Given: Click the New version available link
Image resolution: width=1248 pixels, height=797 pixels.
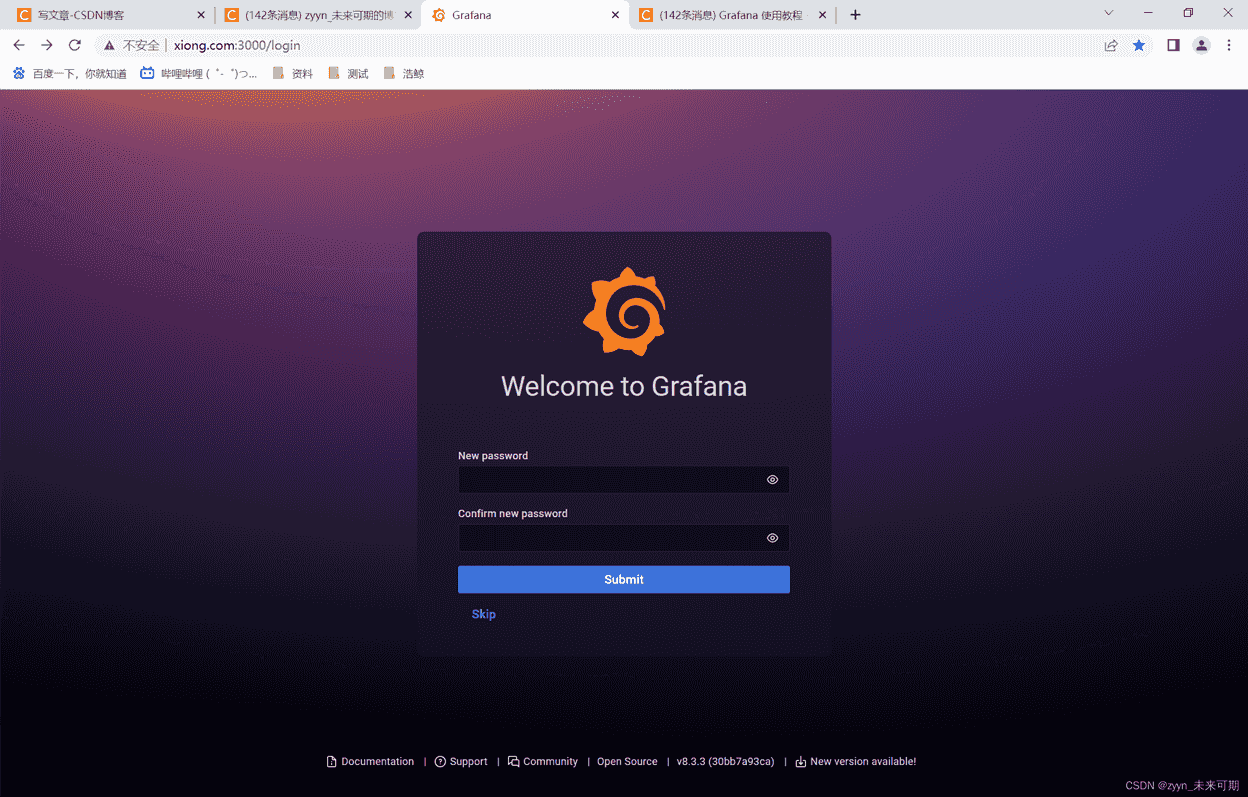Looking at the screenshot, I should coord(855,762).
